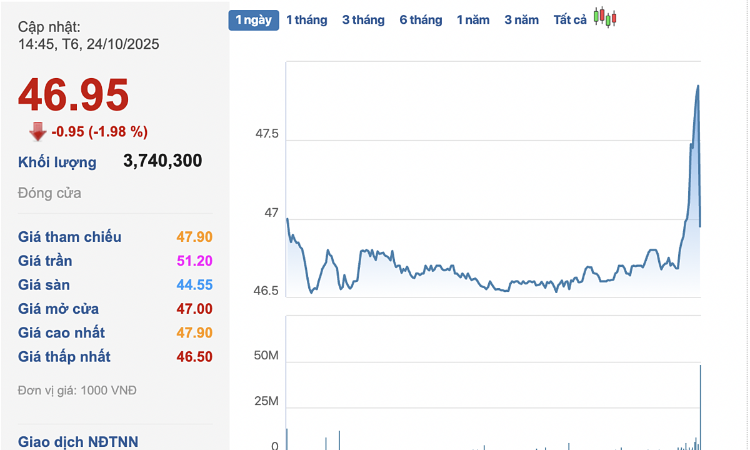
Task: Click the 'Giá trần' label
Action: click(x=45, y=261)
